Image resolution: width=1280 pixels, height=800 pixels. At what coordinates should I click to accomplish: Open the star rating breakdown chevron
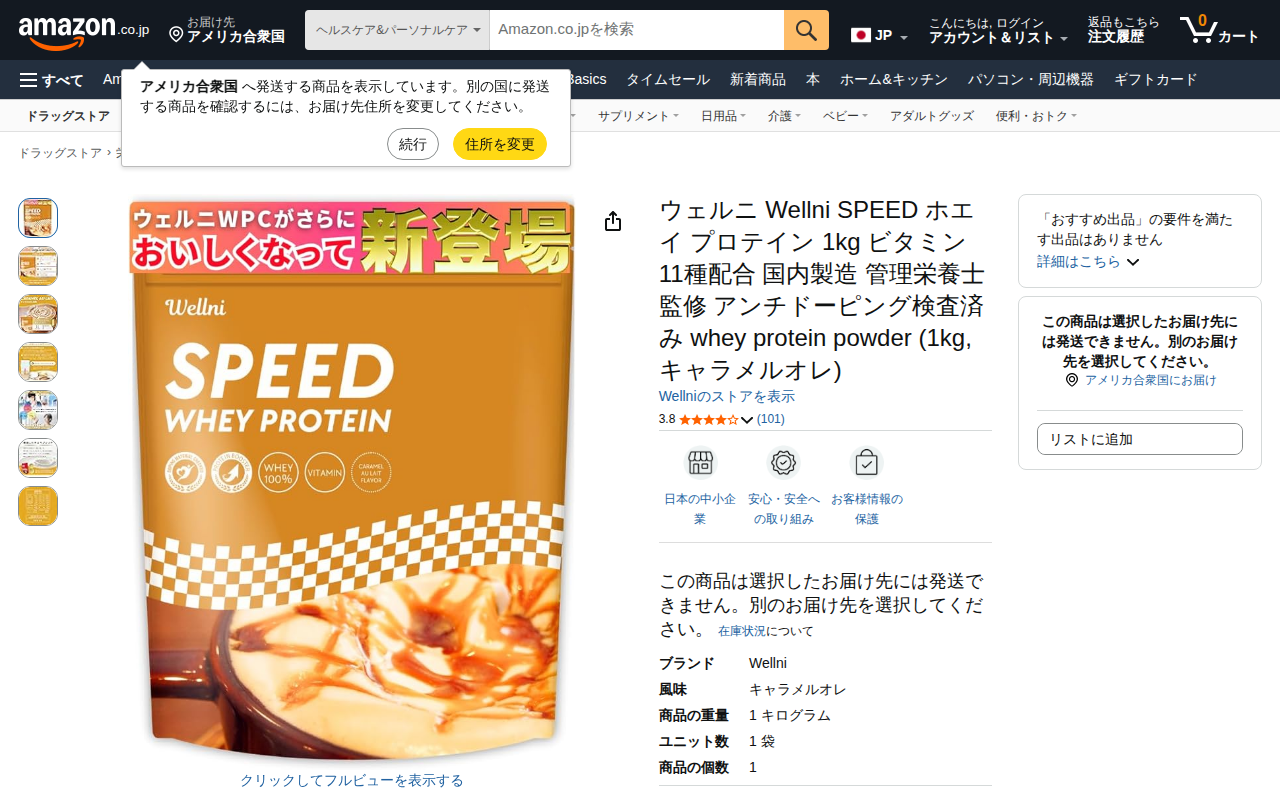pos(746,420)
